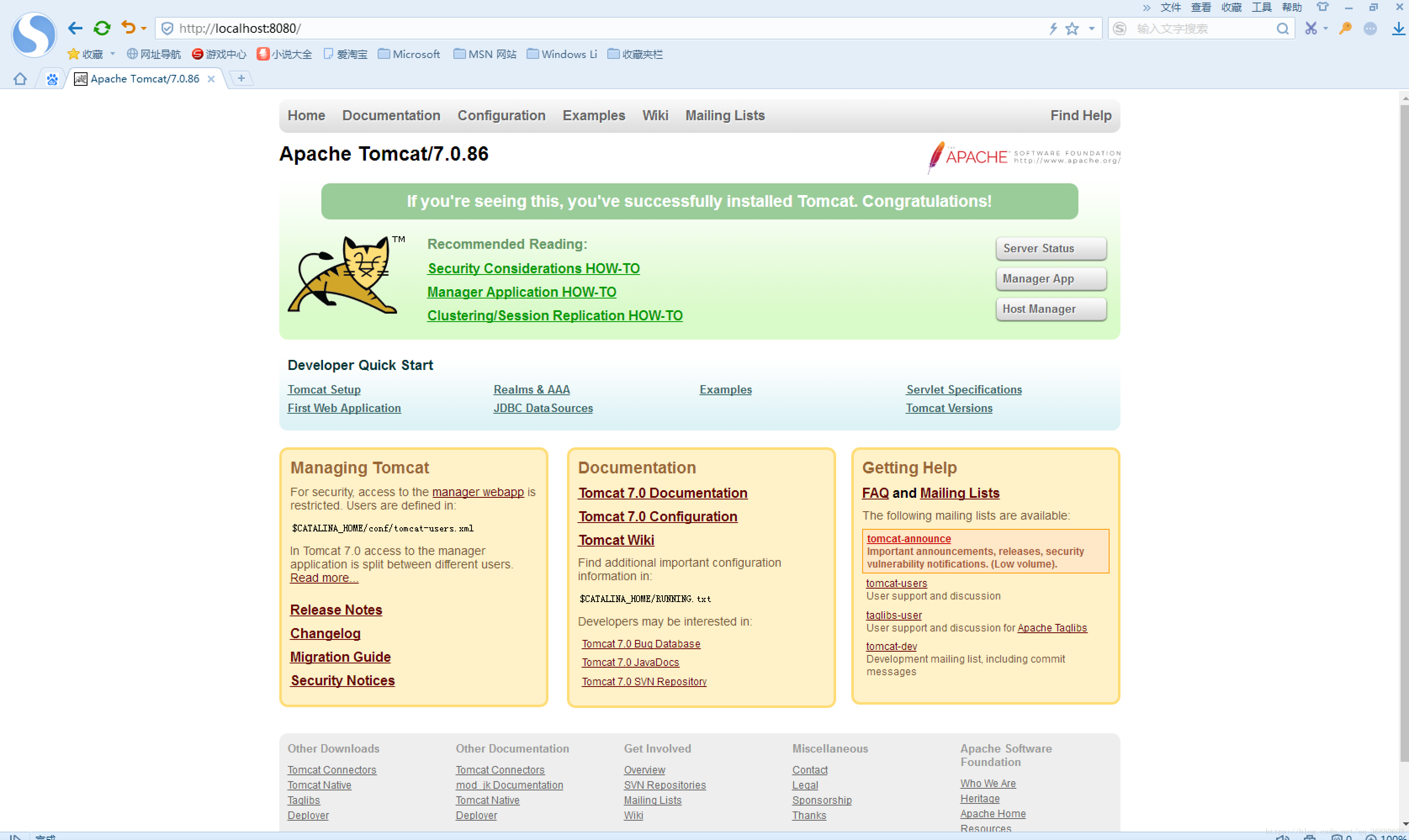Open the Release Notes link
The width and height of the screenshot is (1409, 840).
(336, 610)
